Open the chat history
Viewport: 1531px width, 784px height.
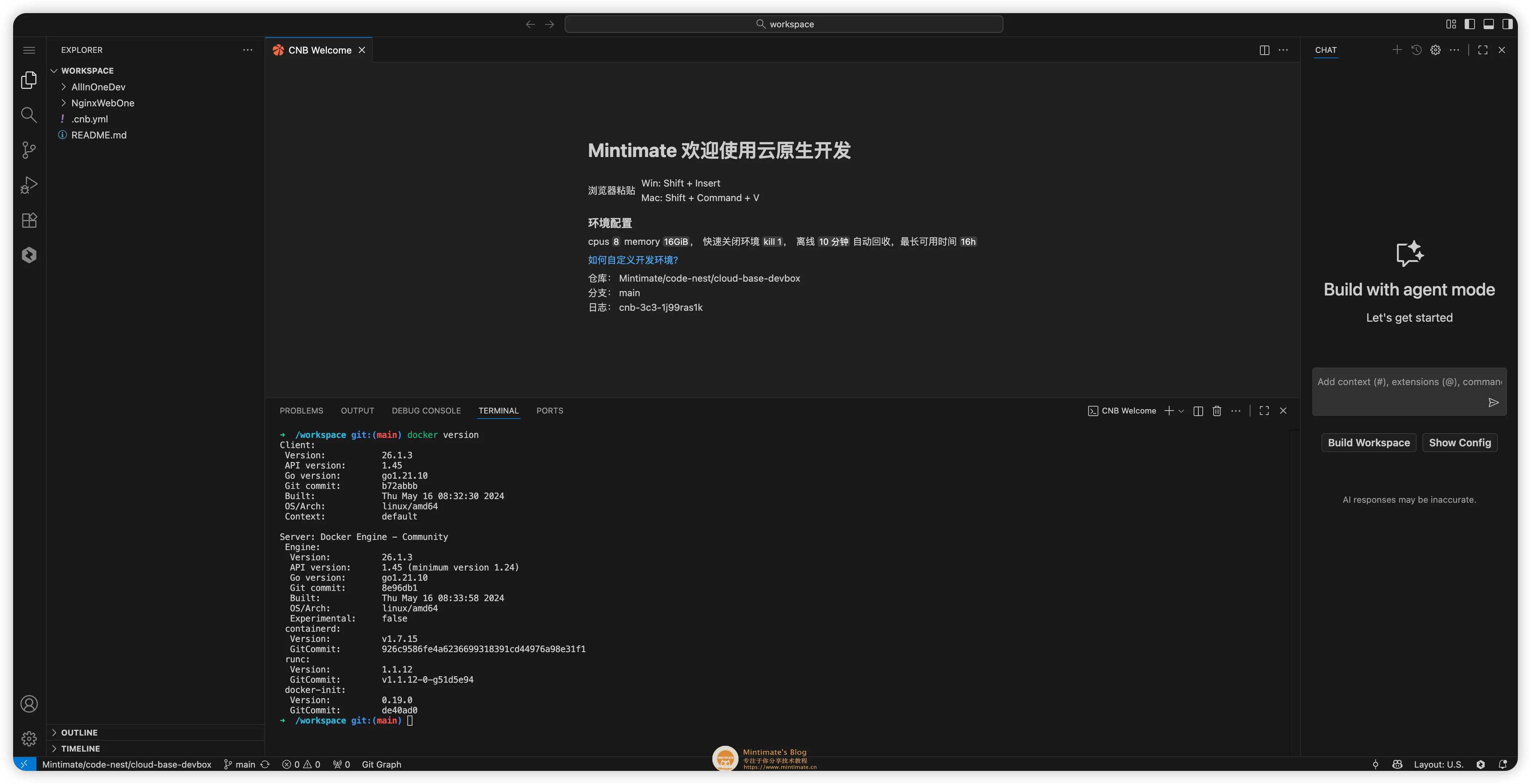tap(1416, 50)
